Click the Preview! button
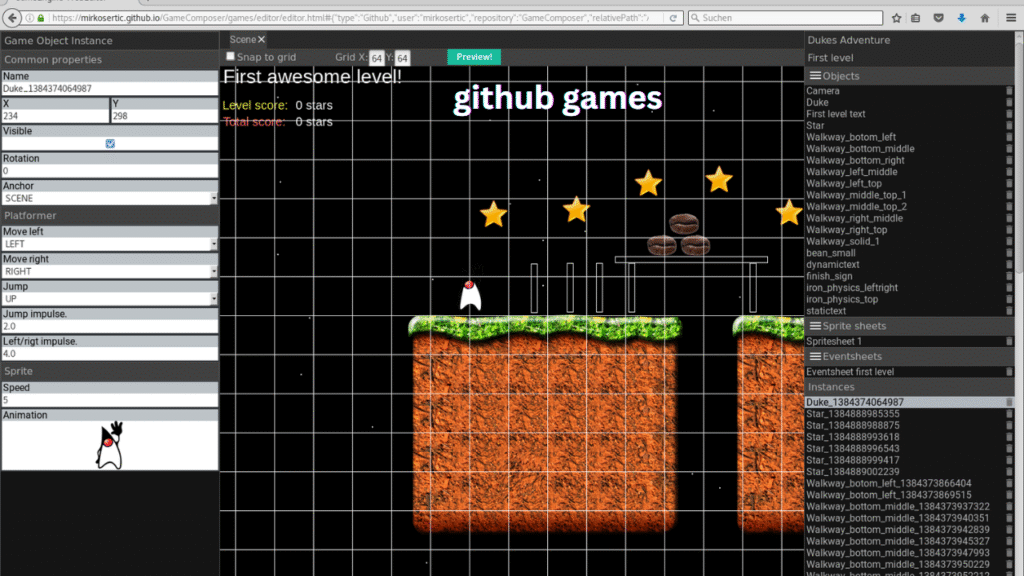 coord(474,57)
